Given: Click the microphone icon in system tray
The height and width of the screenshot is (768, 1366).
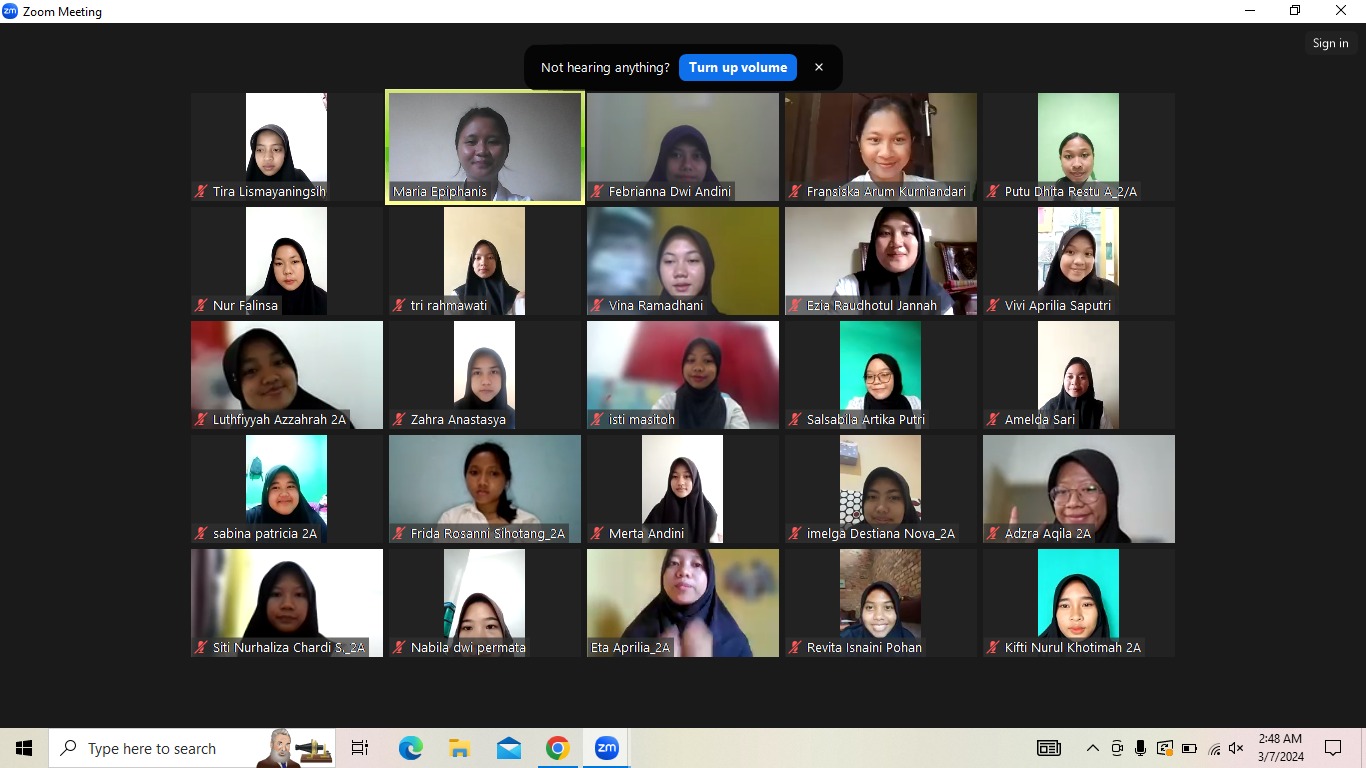Looking at the screenshot, I should coord(1140,748).
